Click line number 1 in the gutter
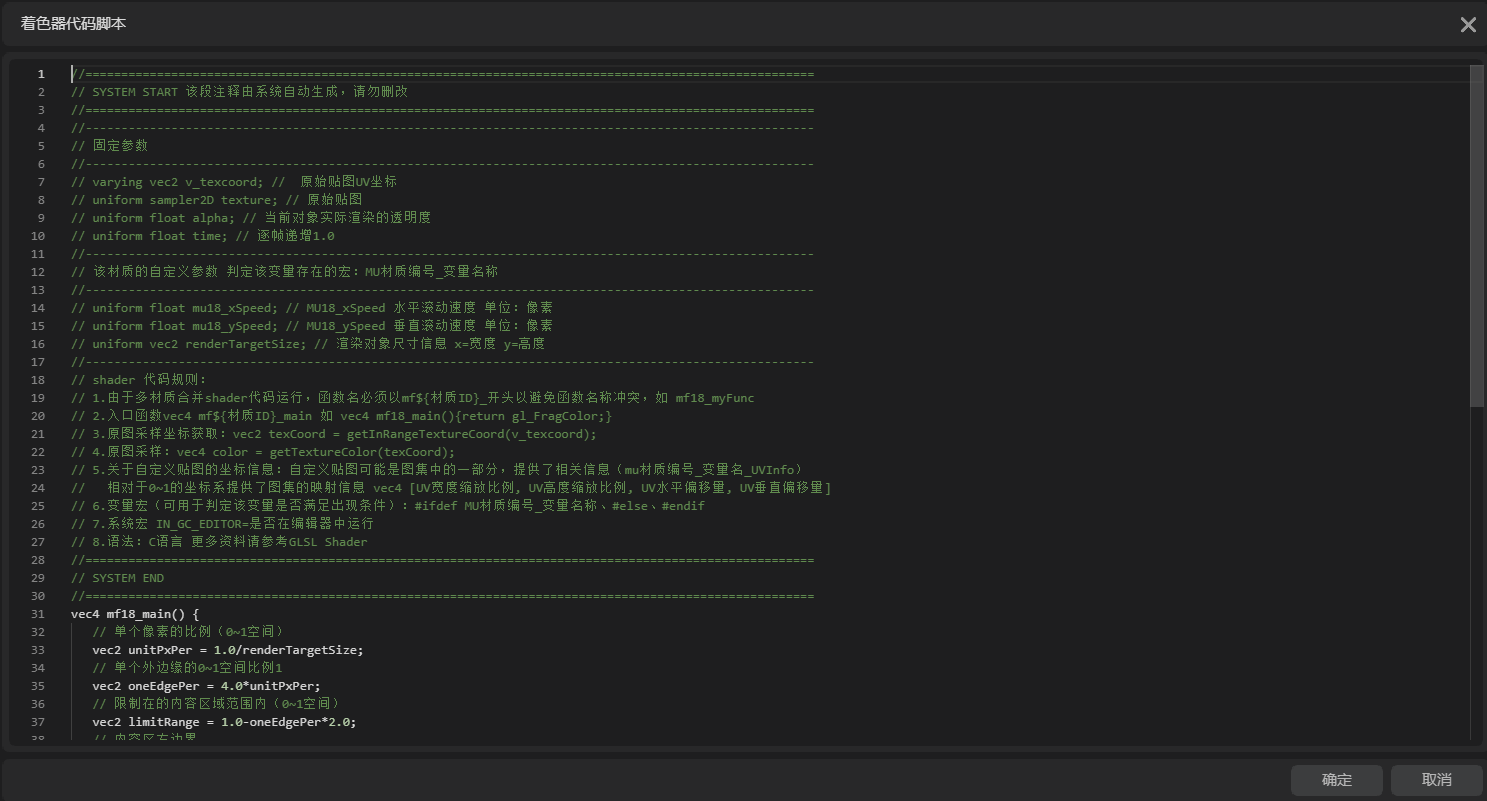The image size is (1487, 801). click(40, 74)
